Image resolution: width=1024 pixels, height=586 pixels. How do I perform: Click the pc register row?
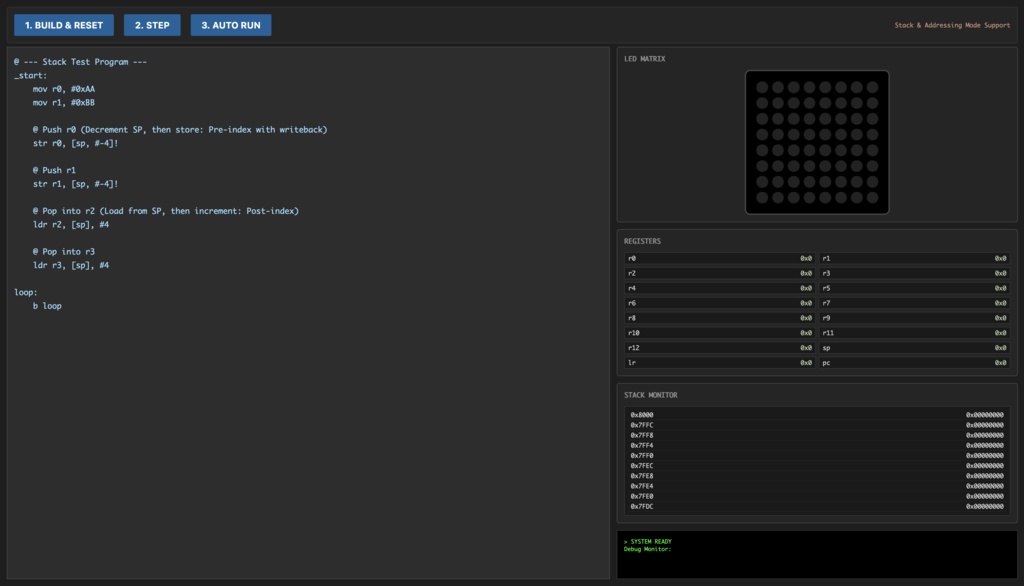pos(914,363)
